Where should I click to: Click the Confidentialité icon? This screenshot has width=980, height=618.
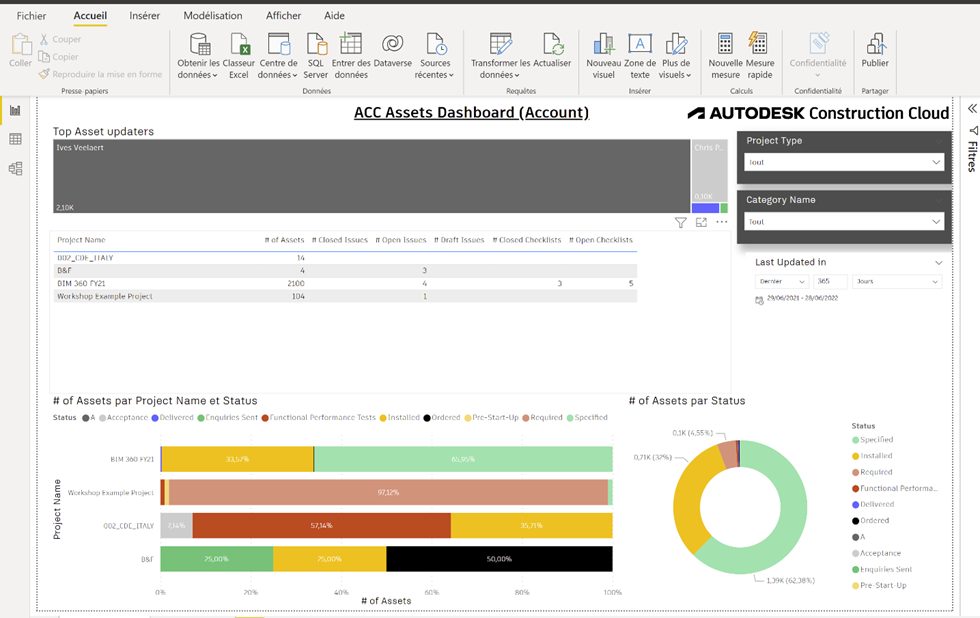818,44
